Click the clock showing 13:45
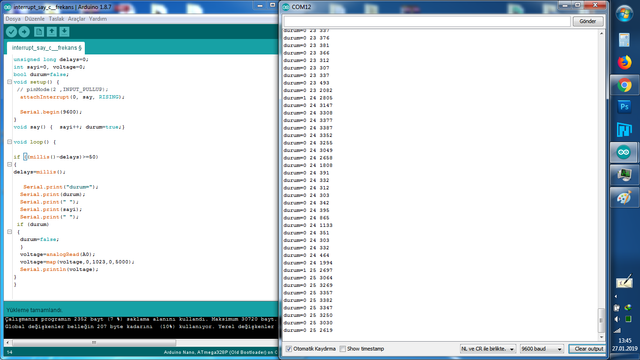This screenshot has width=640, height=360. coord(624,340)
